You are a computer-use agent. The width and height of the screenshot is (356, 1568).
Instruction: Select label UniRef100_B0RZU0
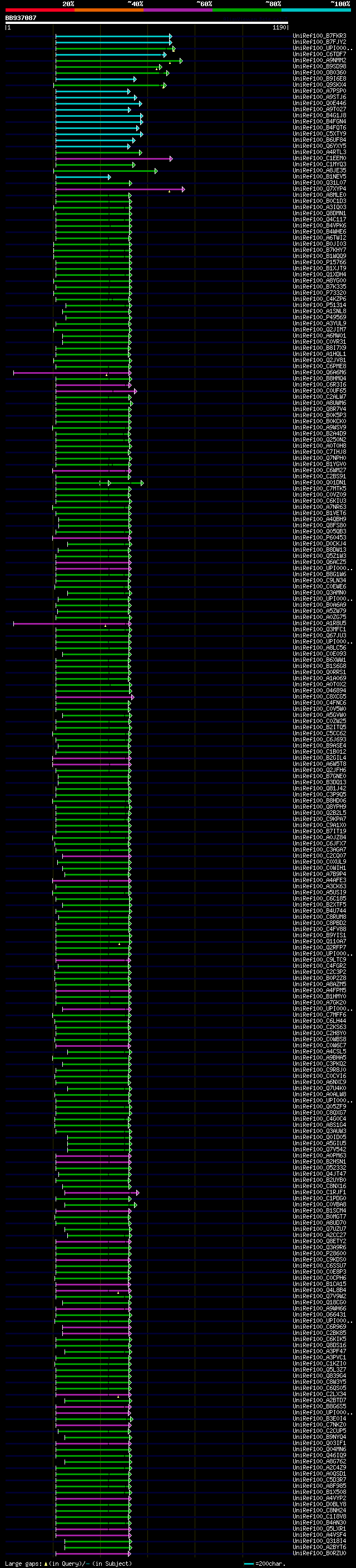point(319,1553)
